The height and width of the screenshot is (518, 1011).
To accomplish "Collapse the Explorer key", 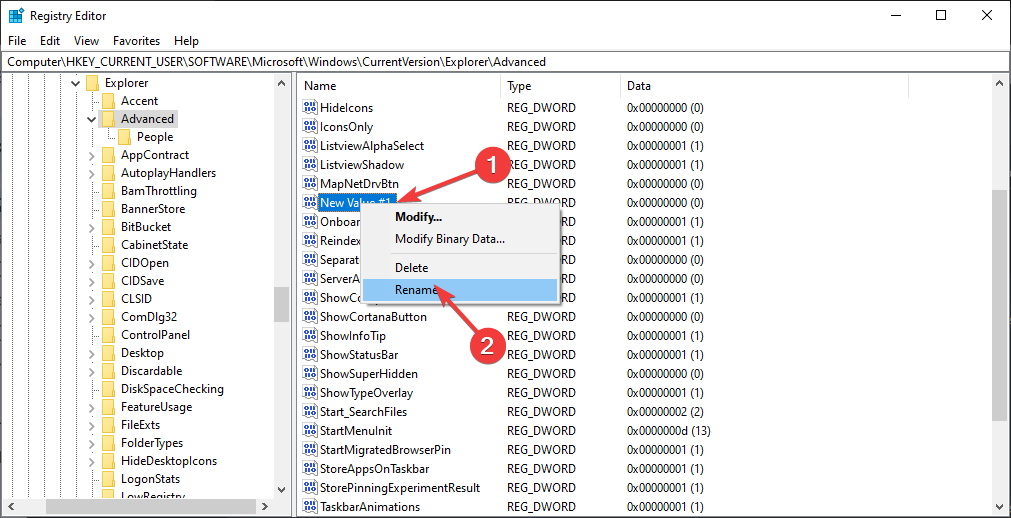I will (75, 83).
